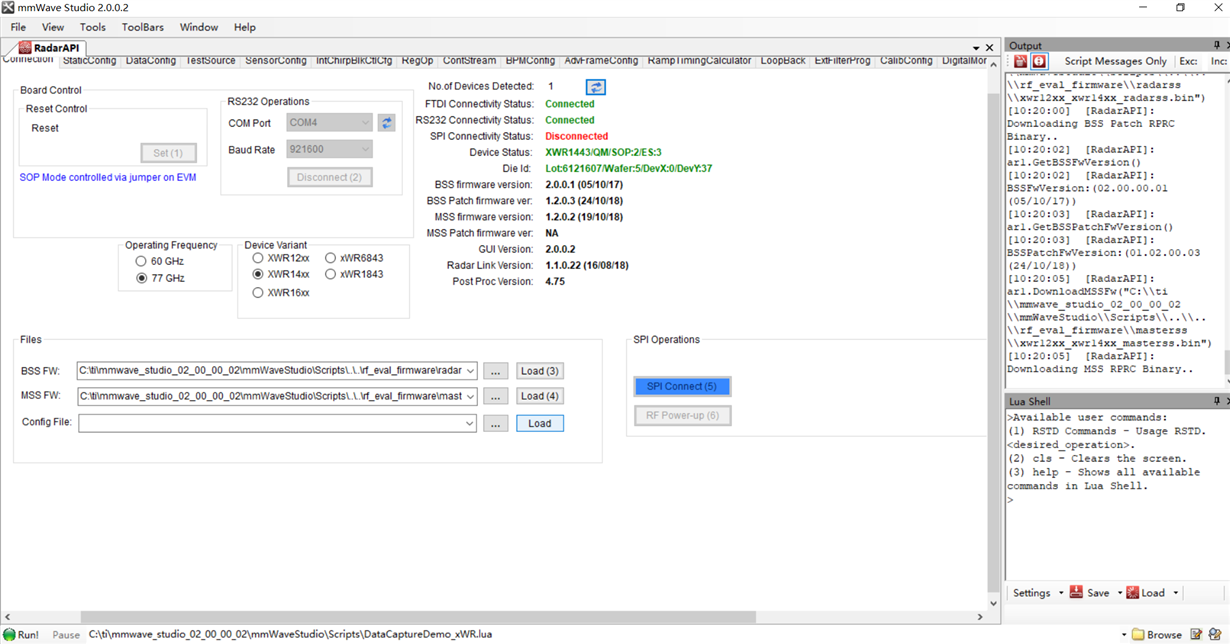The height and width of the screenshot is (644, 1230).
Task: Open the Baud Rate dropdown
Action: [x=364, y=149]
